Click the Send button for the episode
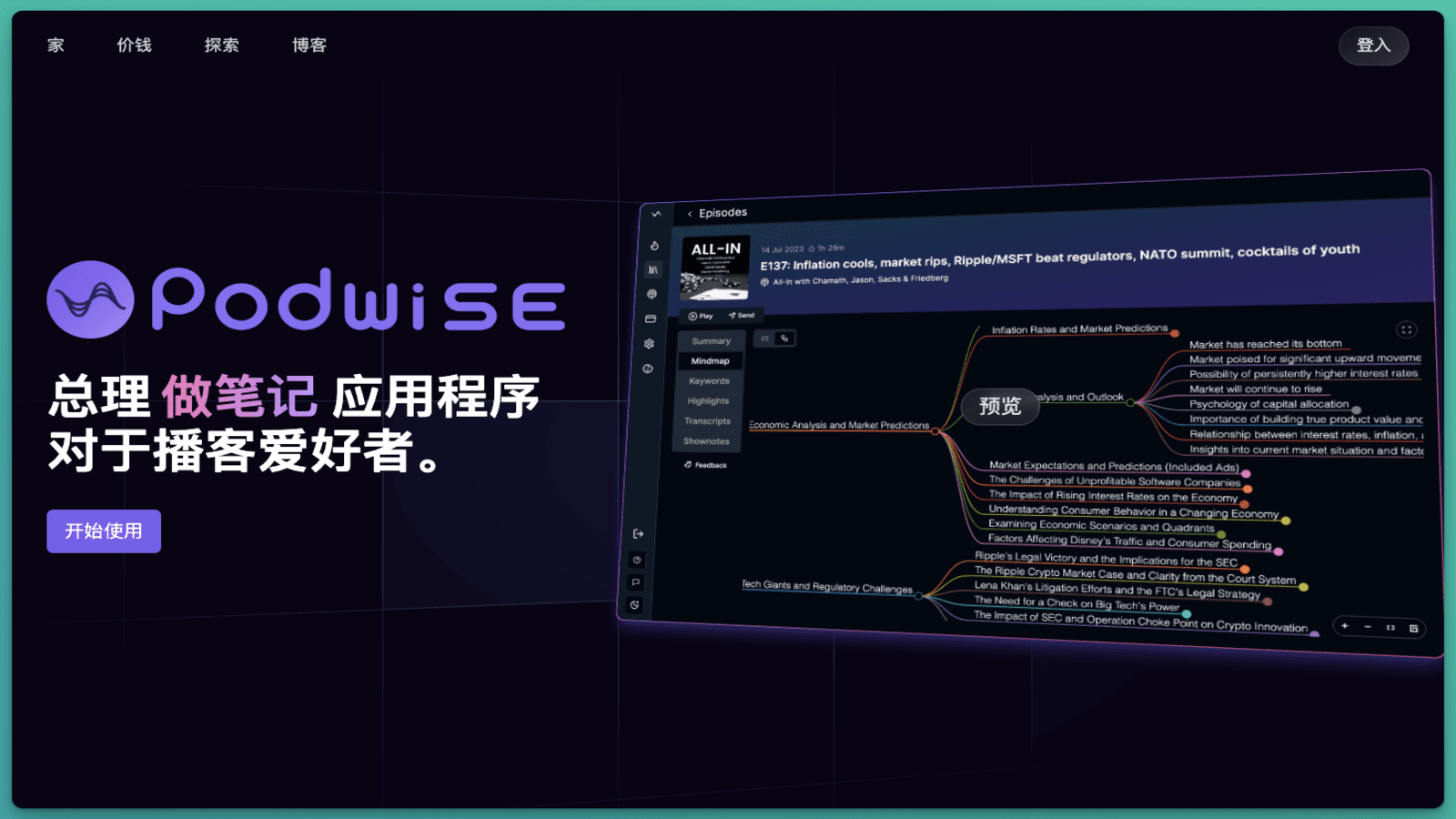Image resolution: width=1456 pixels, height=819 pixels. point(741,315)
